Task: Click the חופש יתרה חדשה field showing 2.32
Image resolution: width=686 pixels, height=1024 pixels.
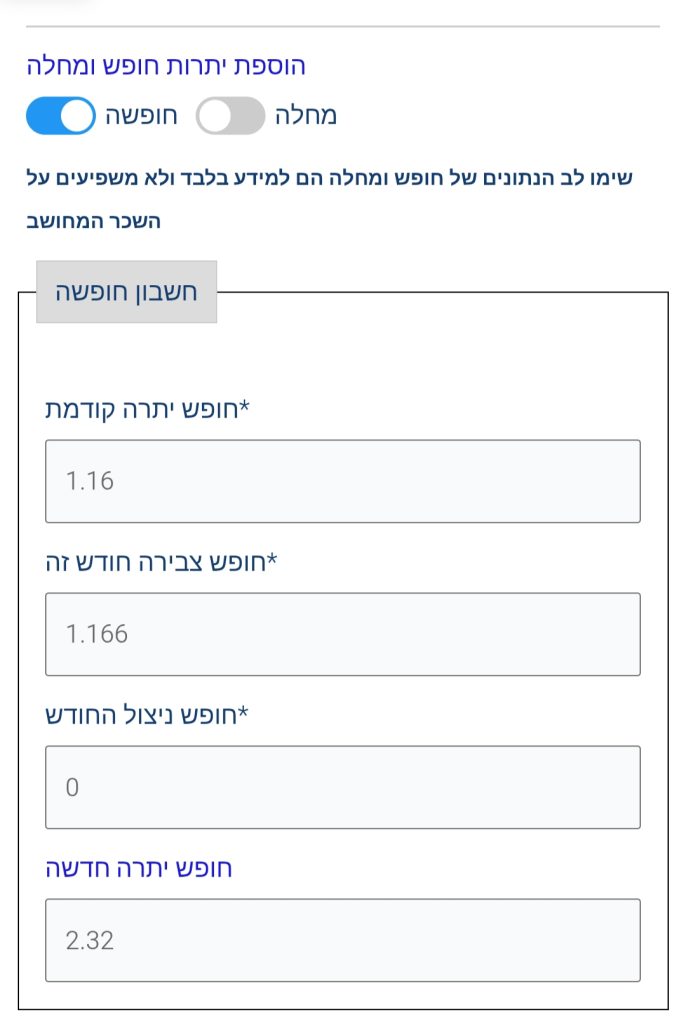Action: point(342,940)
